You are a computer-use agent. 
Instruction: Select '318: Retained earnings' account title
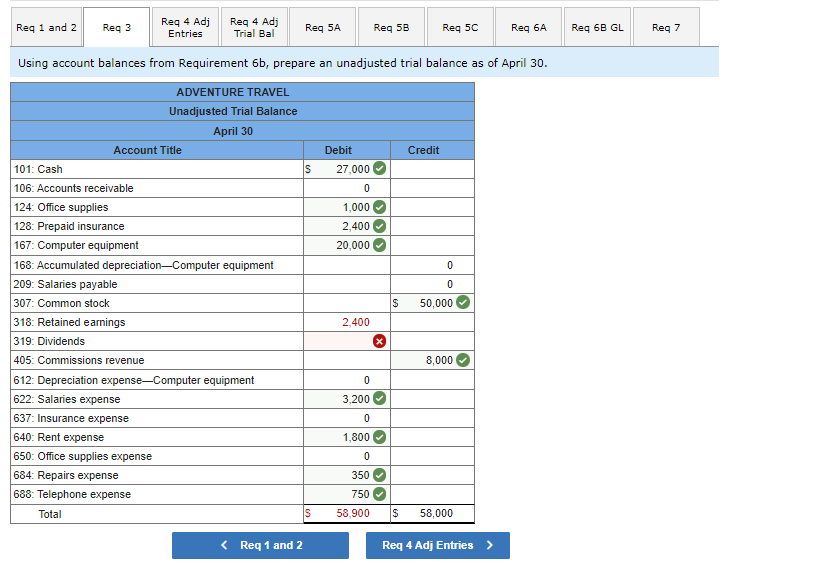click(69, 322)
